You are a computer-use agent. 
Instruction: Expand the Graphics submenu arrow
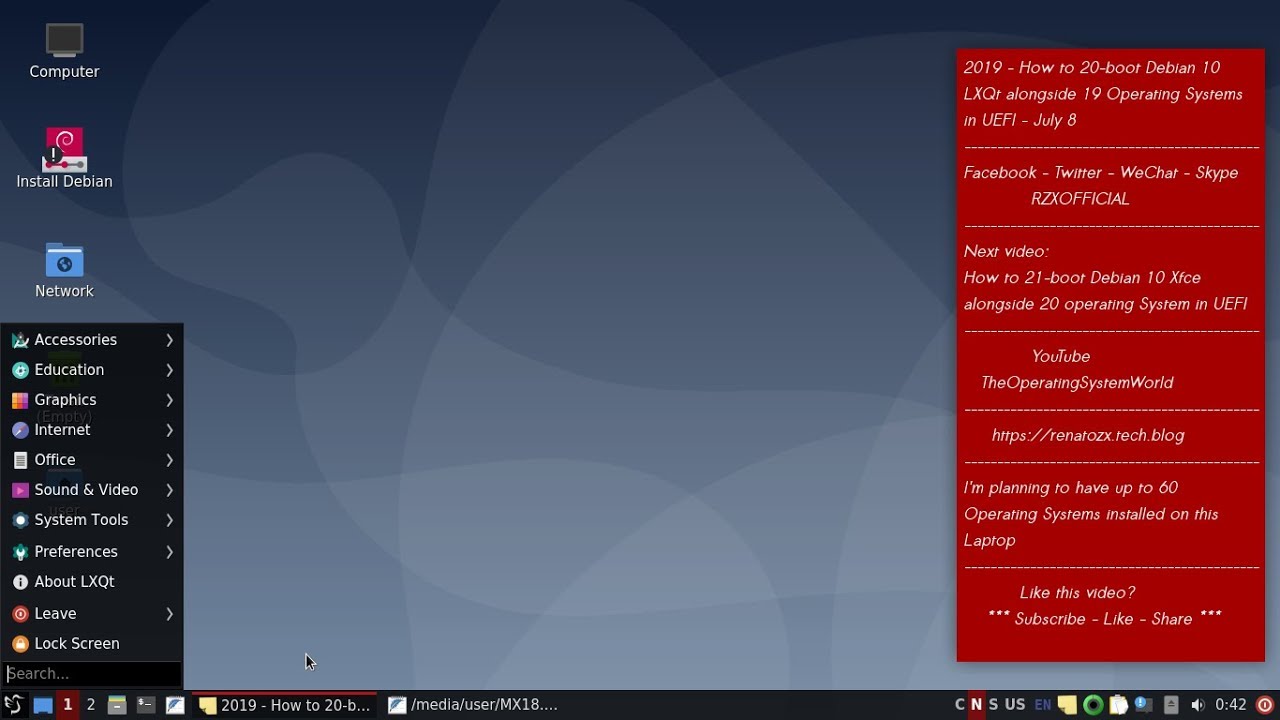170,400
